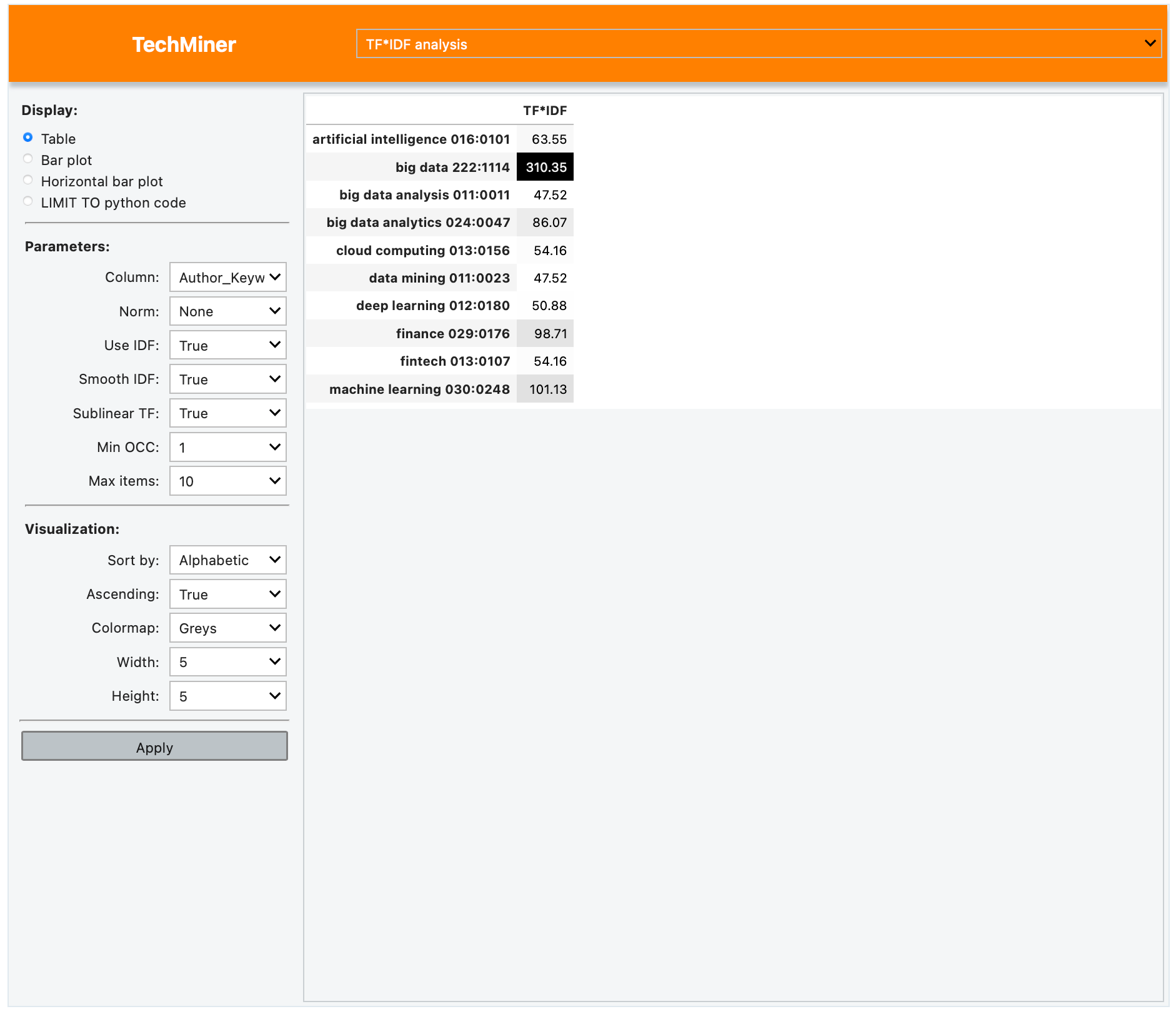Open the Width dropdown

click(228, 662)
